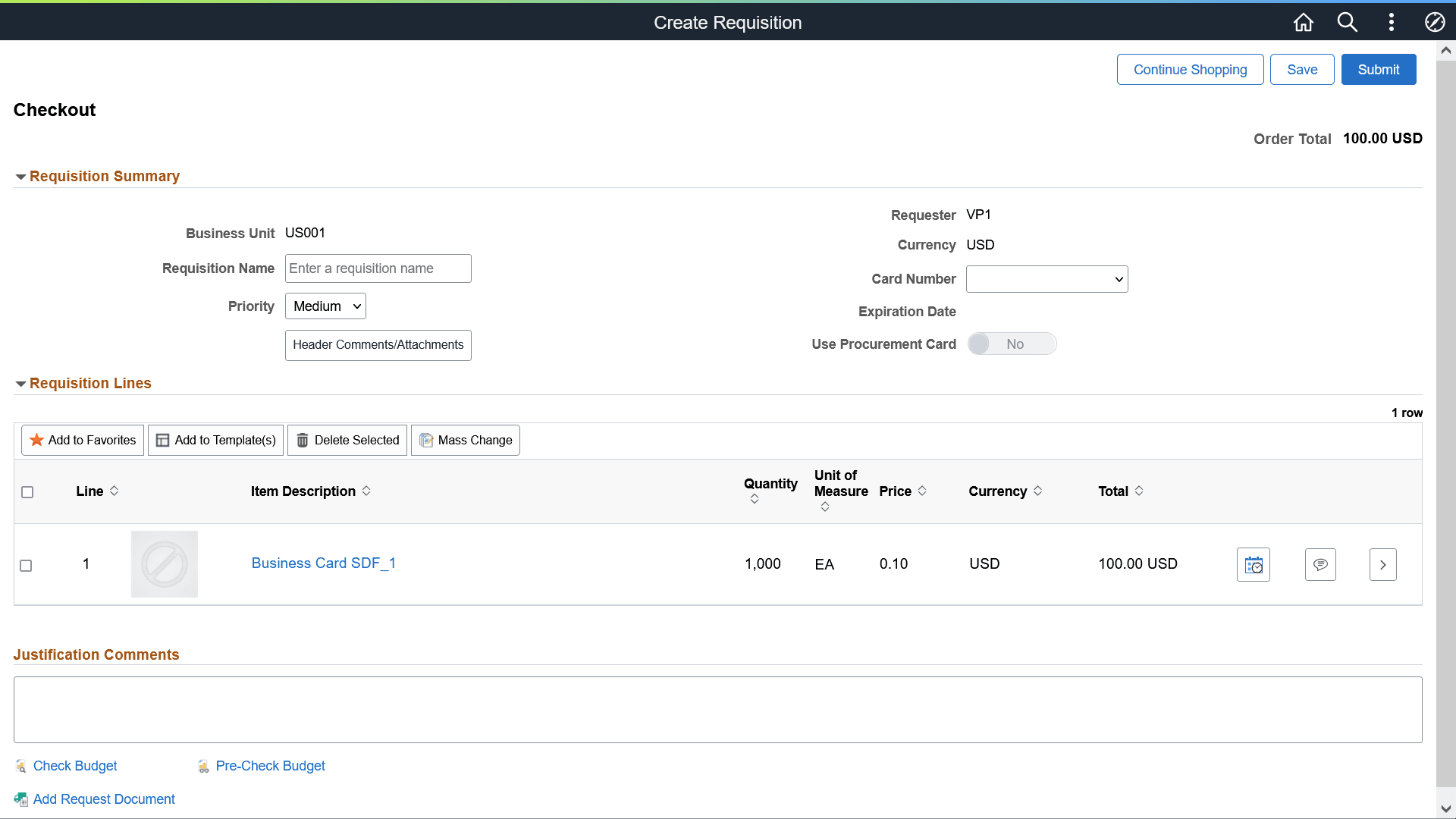Open the Home icon in the header
This screenshot has width=1456, height=819.
1303,22
